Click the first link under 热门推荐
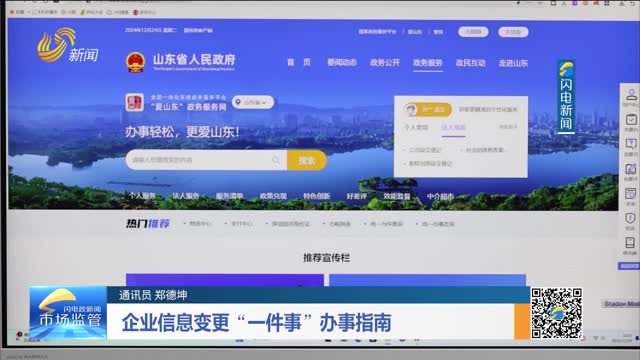The width and height of the screenshot is (640, 360). (200, 224)
